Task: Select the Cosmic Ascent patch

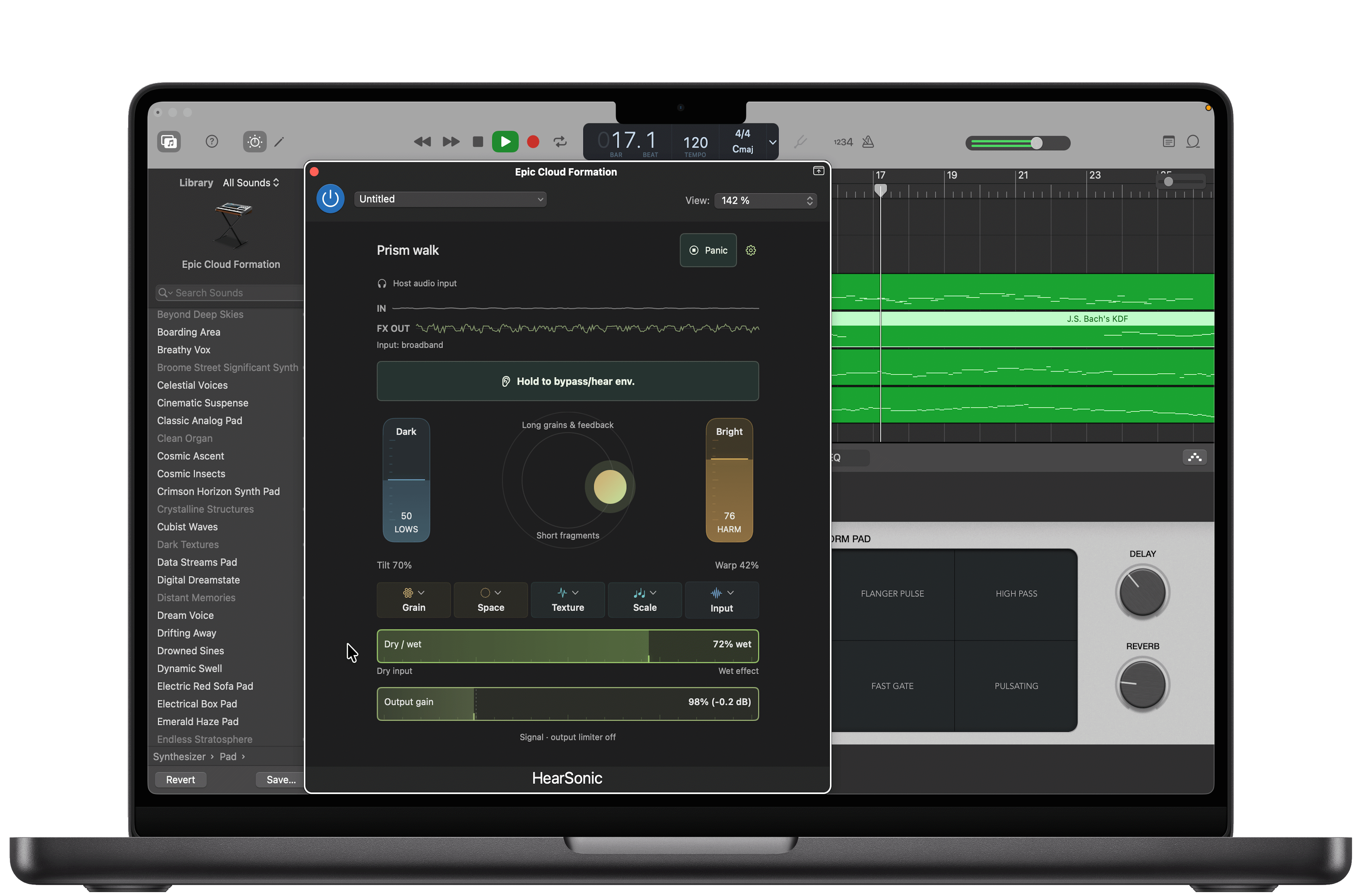Action: click(191, 456)
